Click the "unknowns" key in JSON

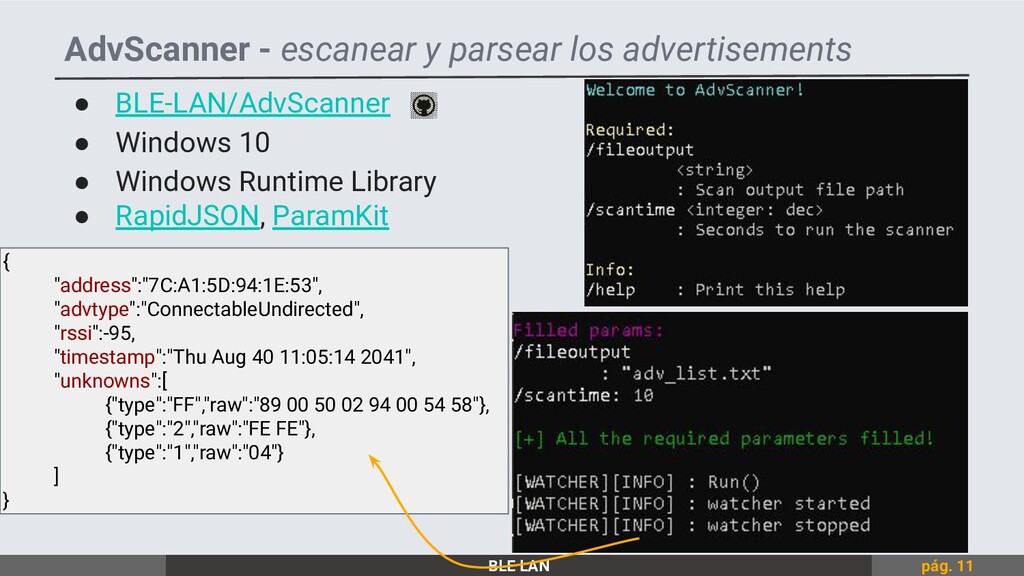pos(105,381)
